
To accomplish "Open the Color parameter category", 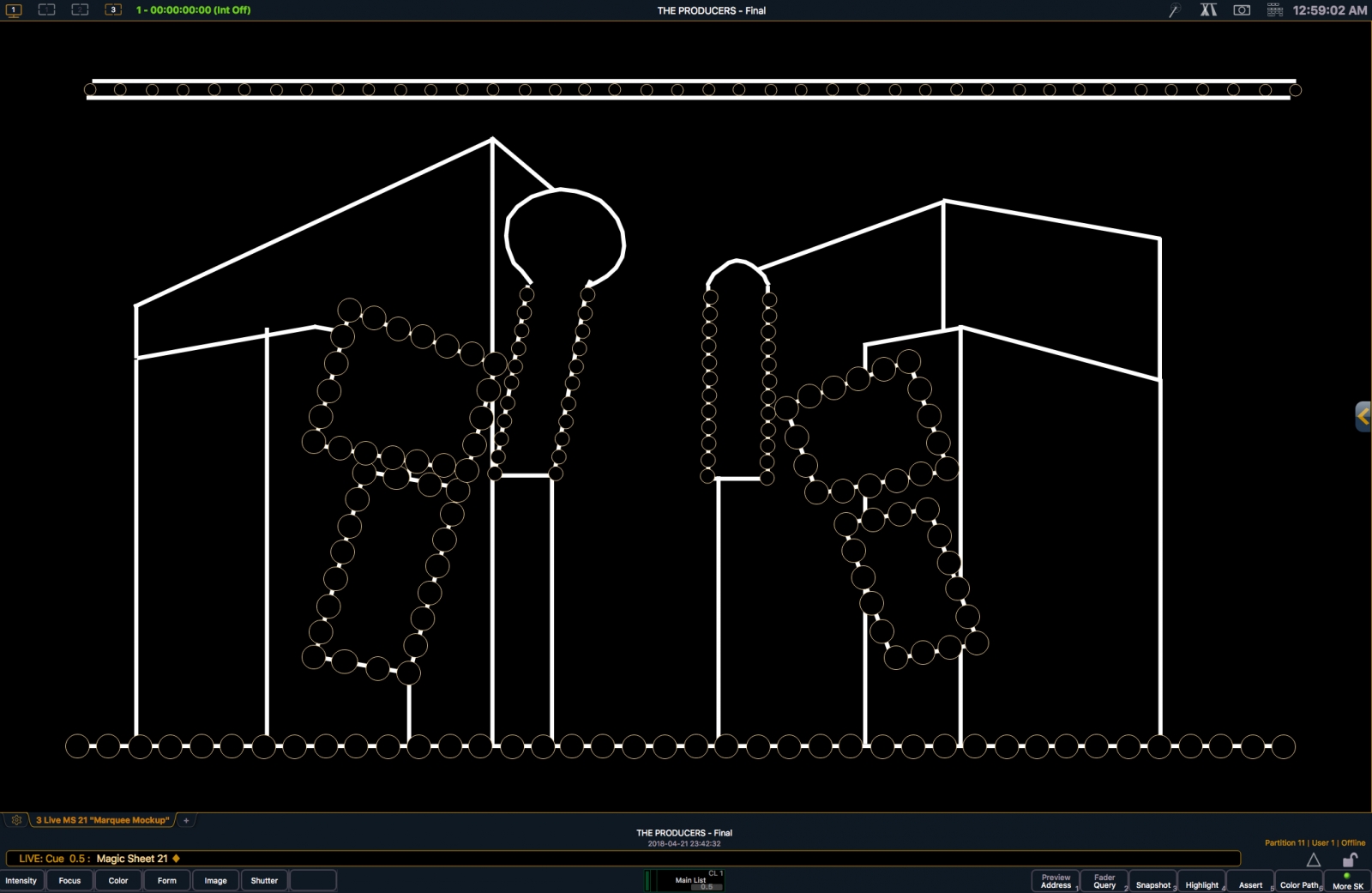I will click(x=118, y=881).
